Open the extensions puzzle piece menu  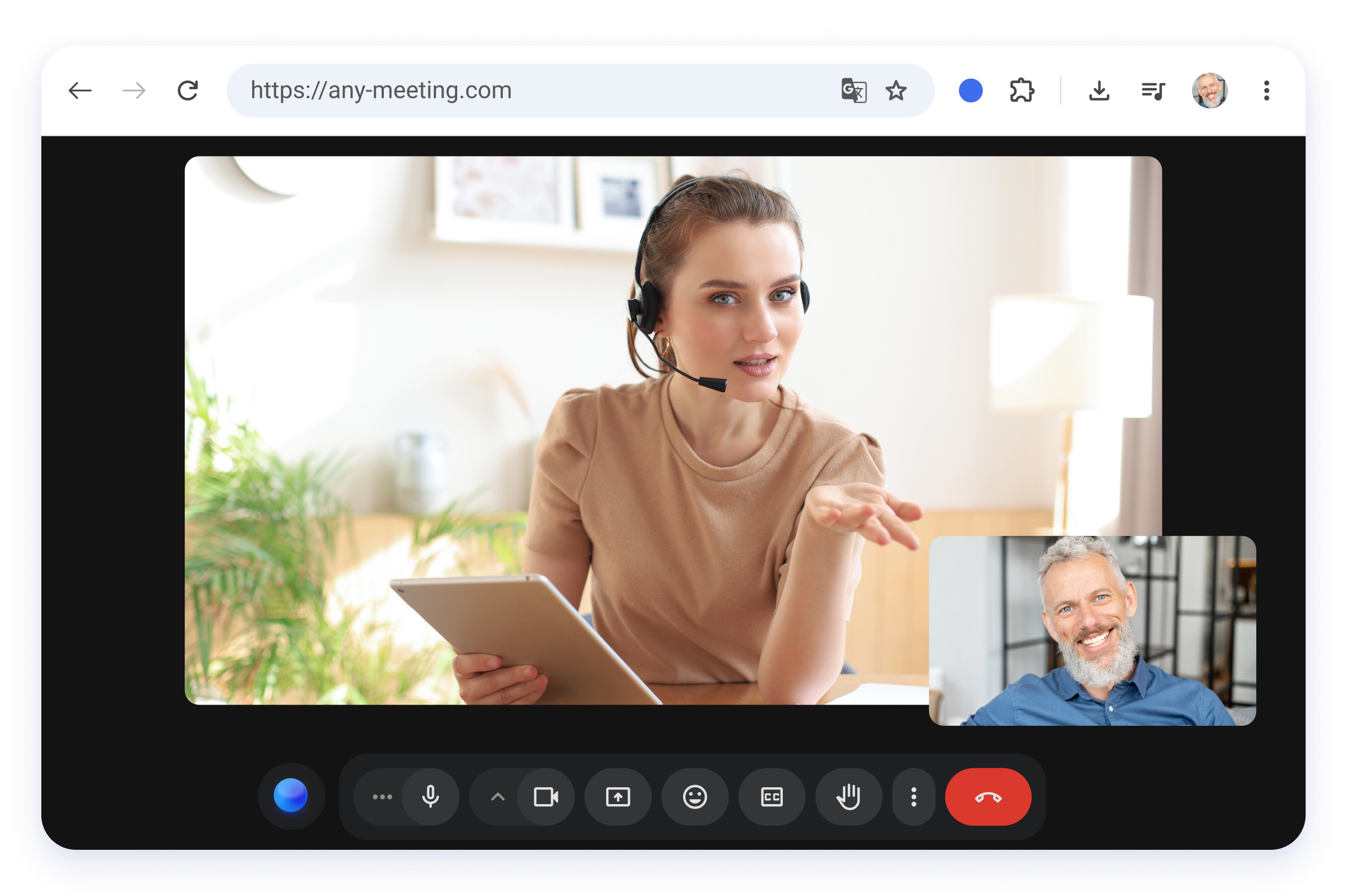coord(1021,90)
